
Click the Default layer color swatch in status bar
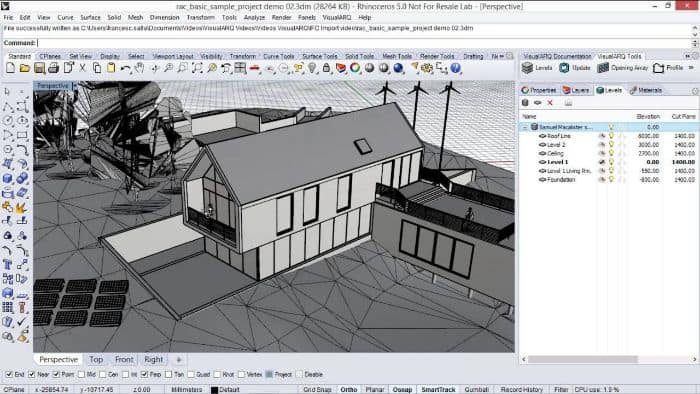tap(214, 390)
